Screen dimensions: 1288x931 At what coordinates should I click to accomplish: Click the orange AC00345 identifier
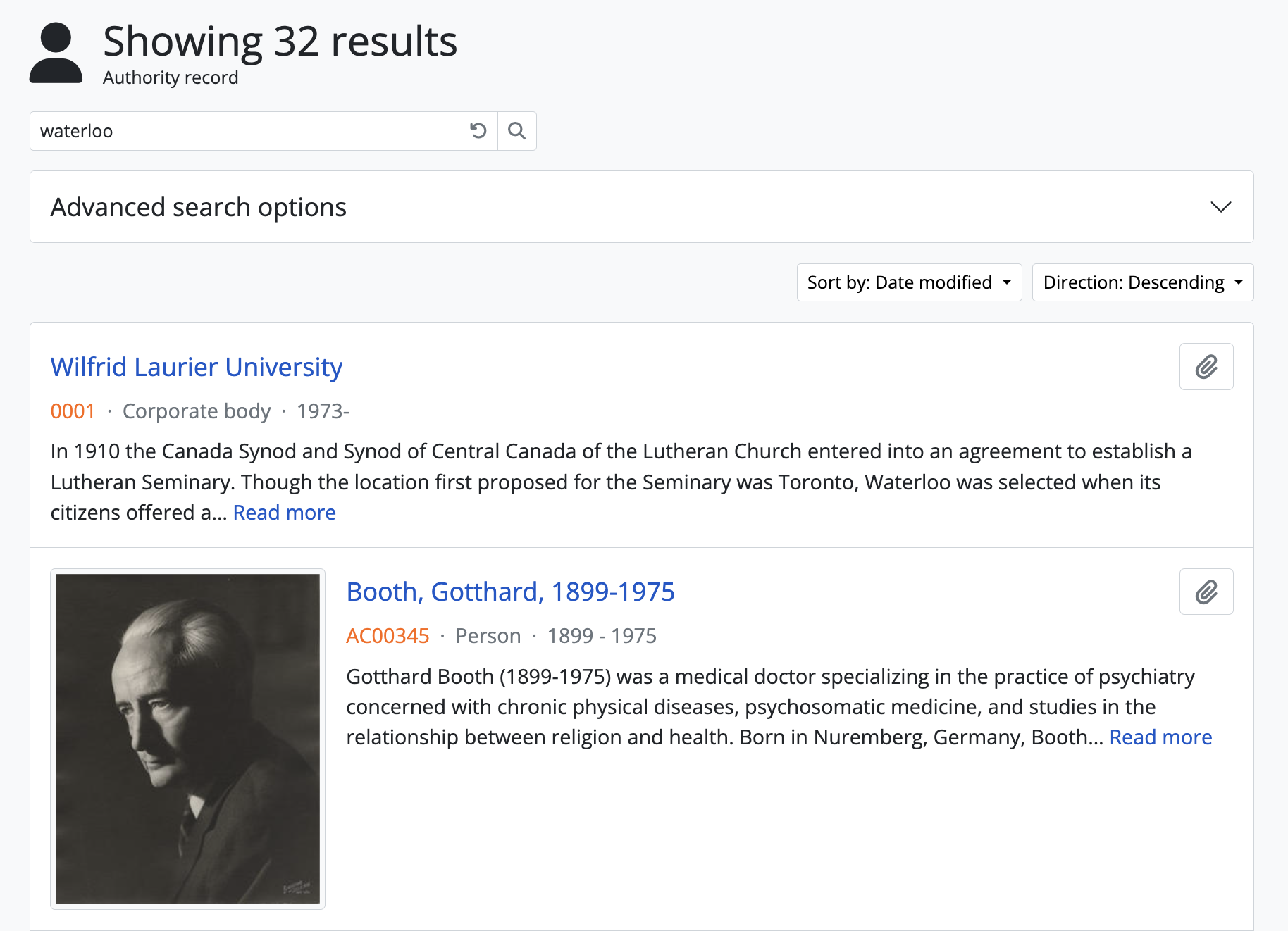388,636
